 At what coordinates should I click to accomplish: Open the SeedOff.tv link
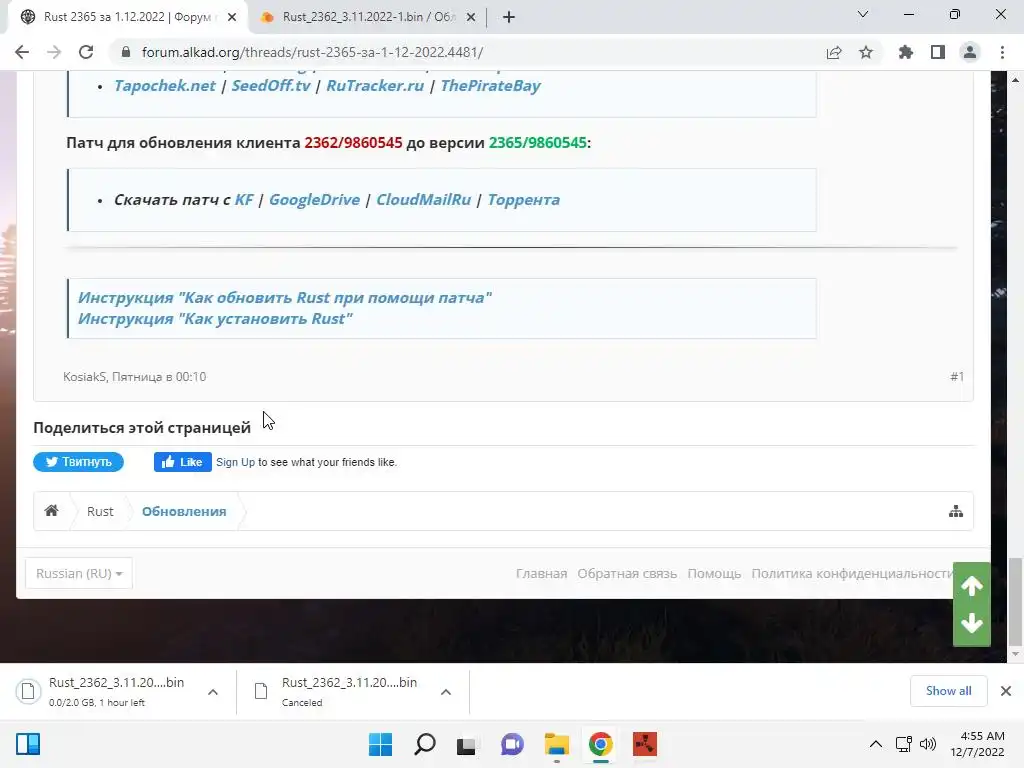click(270, 86)
